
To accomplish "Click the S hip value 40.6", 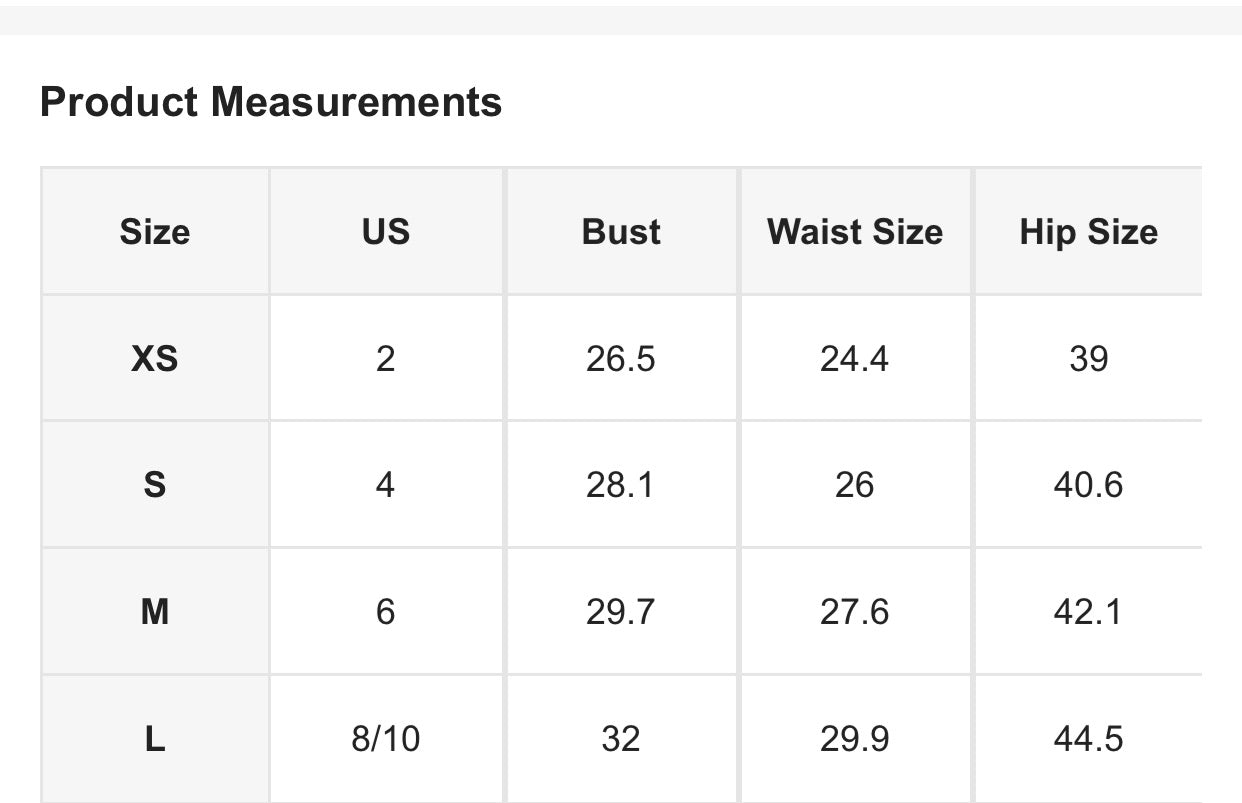I will point(1088,485).
